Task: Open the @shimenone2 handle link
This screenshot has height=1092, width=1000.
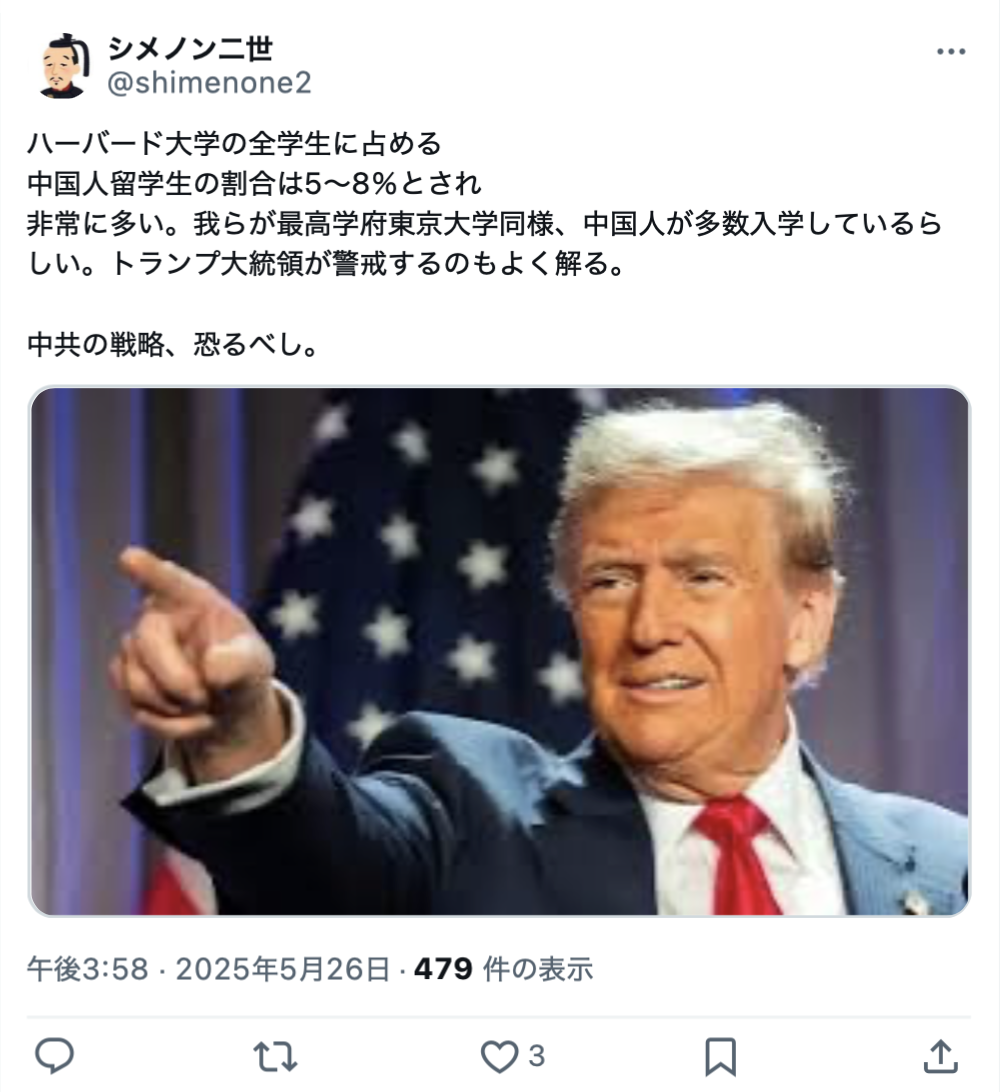Action: point(209,83)
